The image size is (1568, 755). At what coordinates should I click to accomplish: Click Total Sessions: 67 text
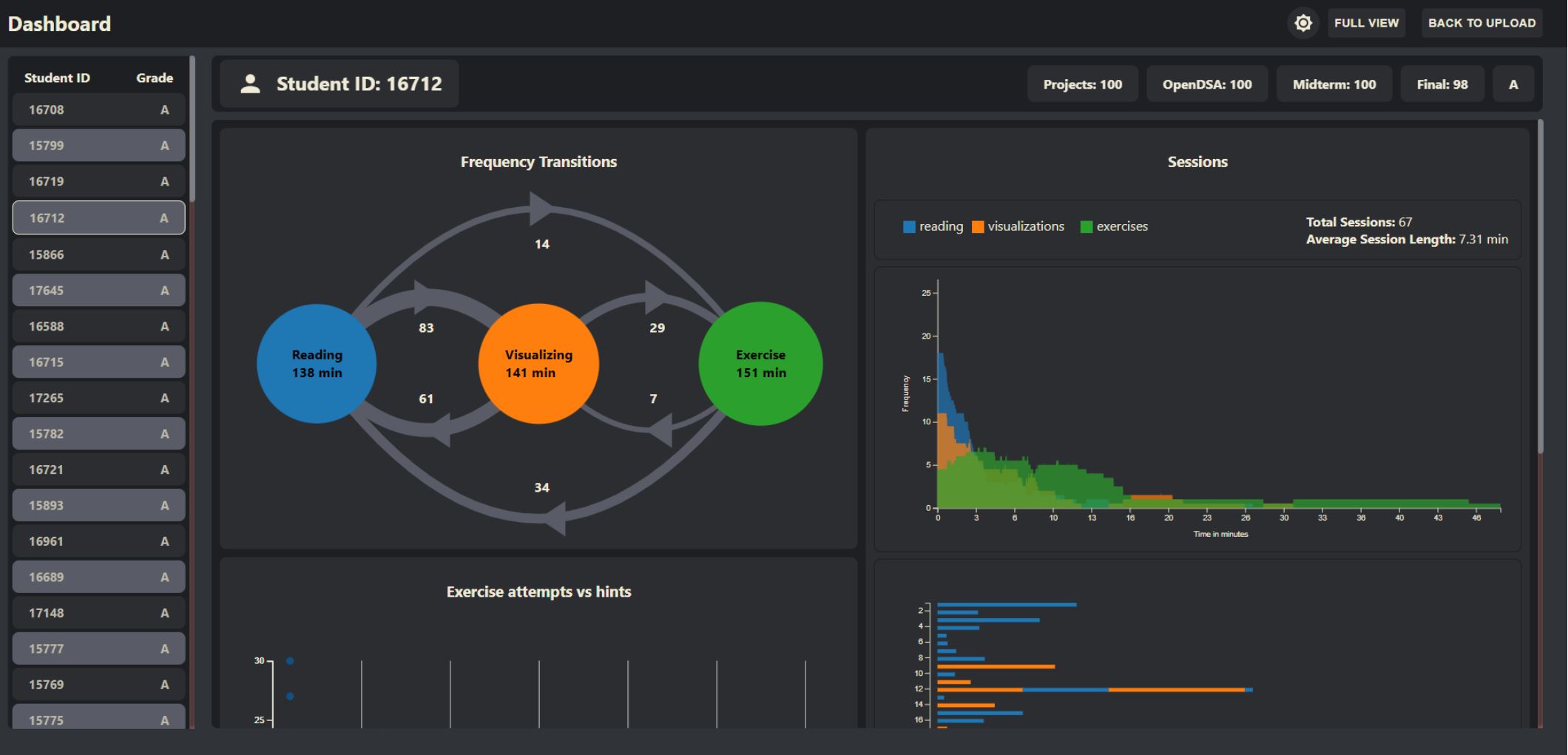[x=1359, y=222]
